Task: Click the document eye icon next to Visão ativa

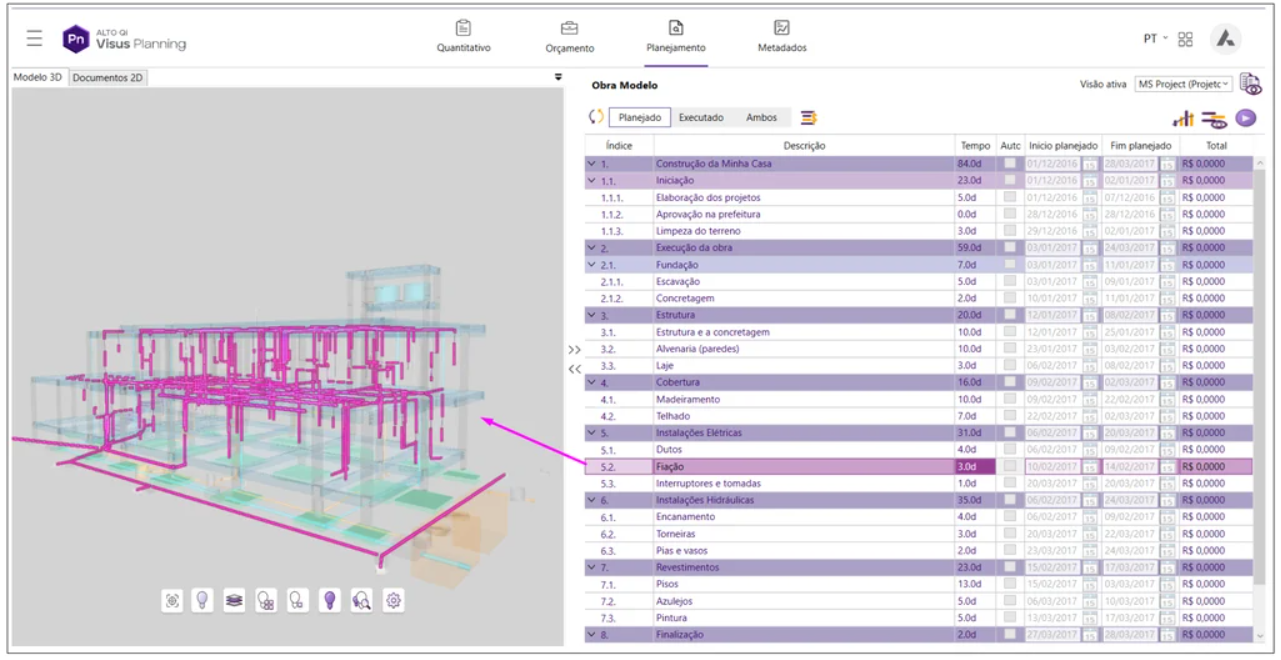Action: coord(1250,84)
